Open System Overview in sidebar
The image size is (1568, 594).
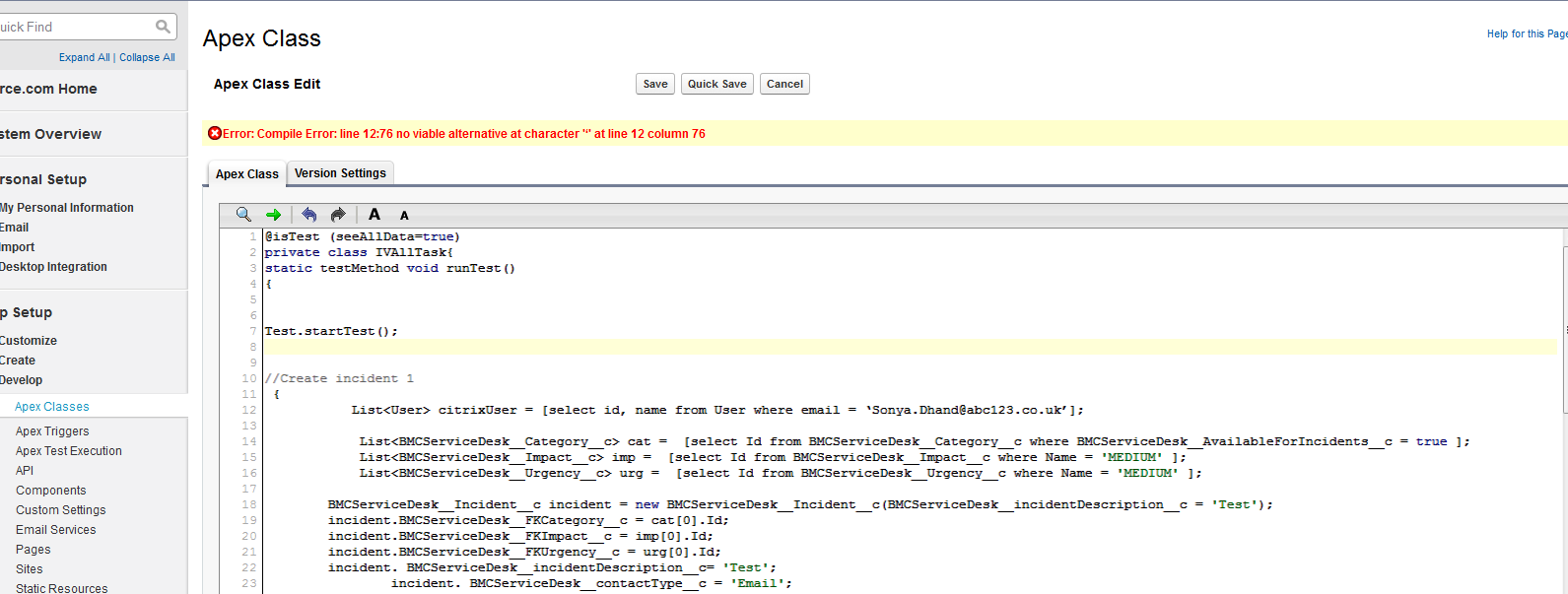click(x=50, y=134)
